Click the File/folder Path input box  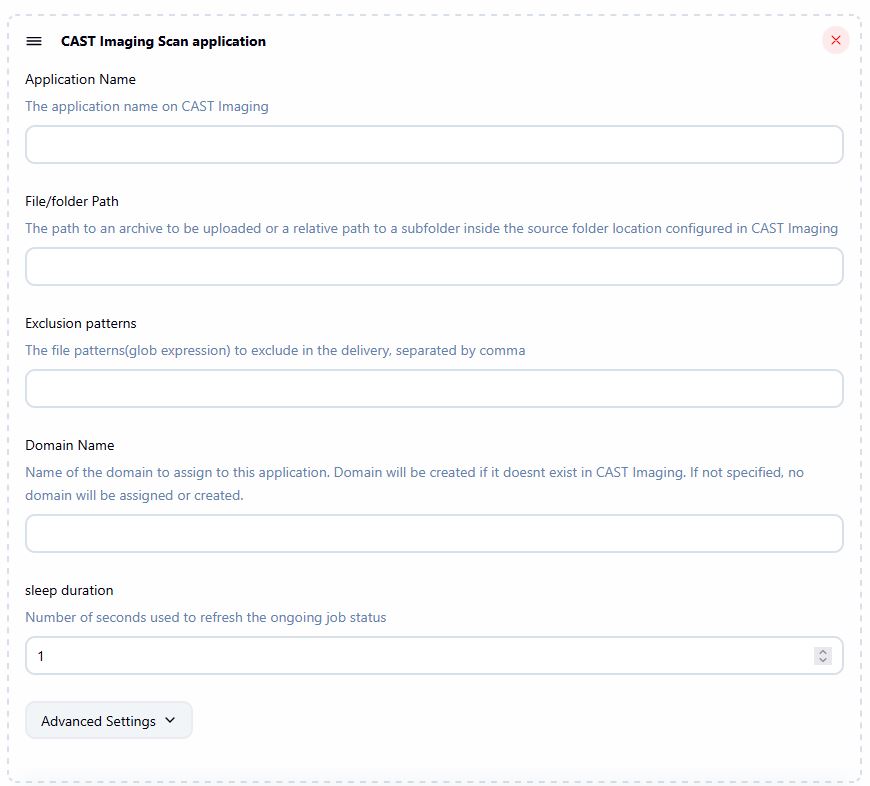[x=434, y=267]
